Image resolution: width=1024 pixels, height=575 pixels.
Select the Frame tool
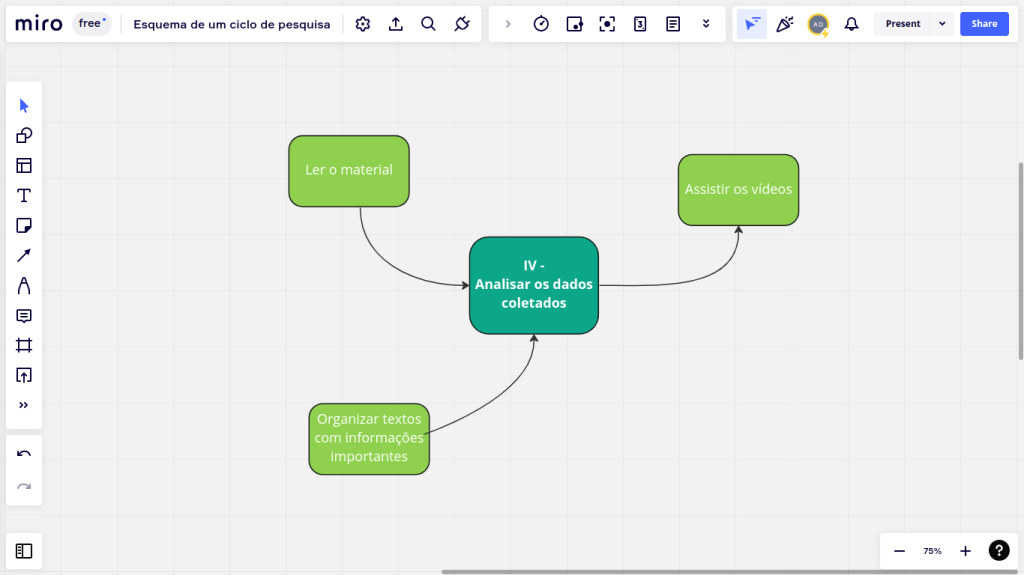[x=24, y=346]
